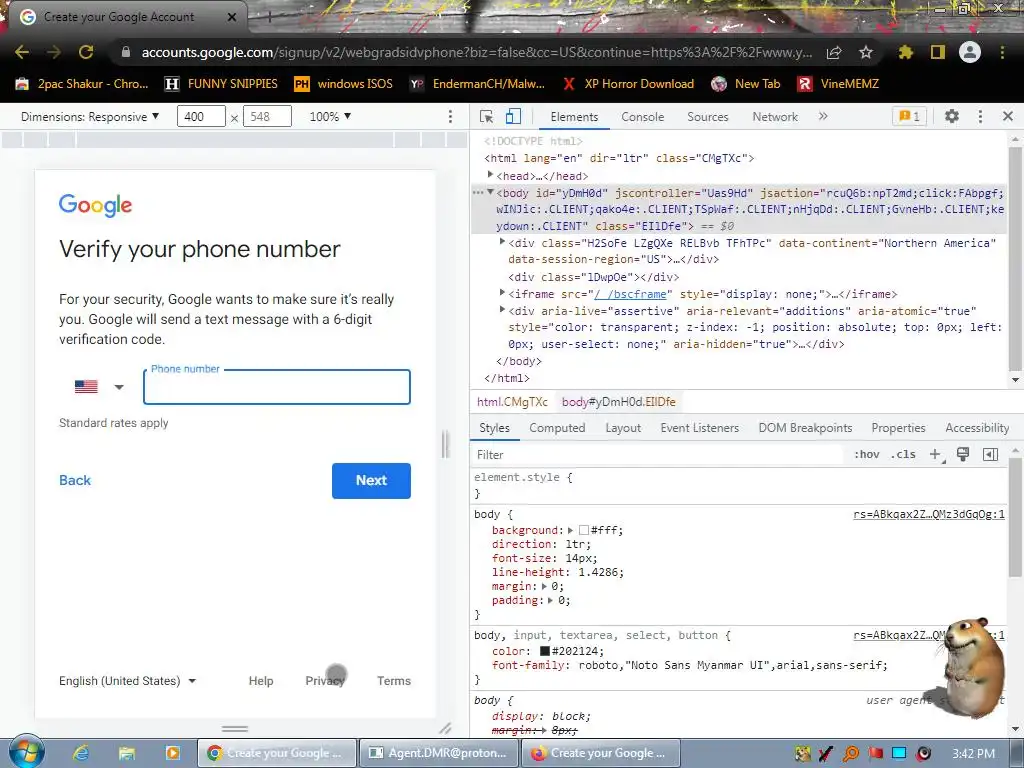This screenshot has height=768, width=1024.
Task: Click the issues warning badge
Action: point(910,116)
